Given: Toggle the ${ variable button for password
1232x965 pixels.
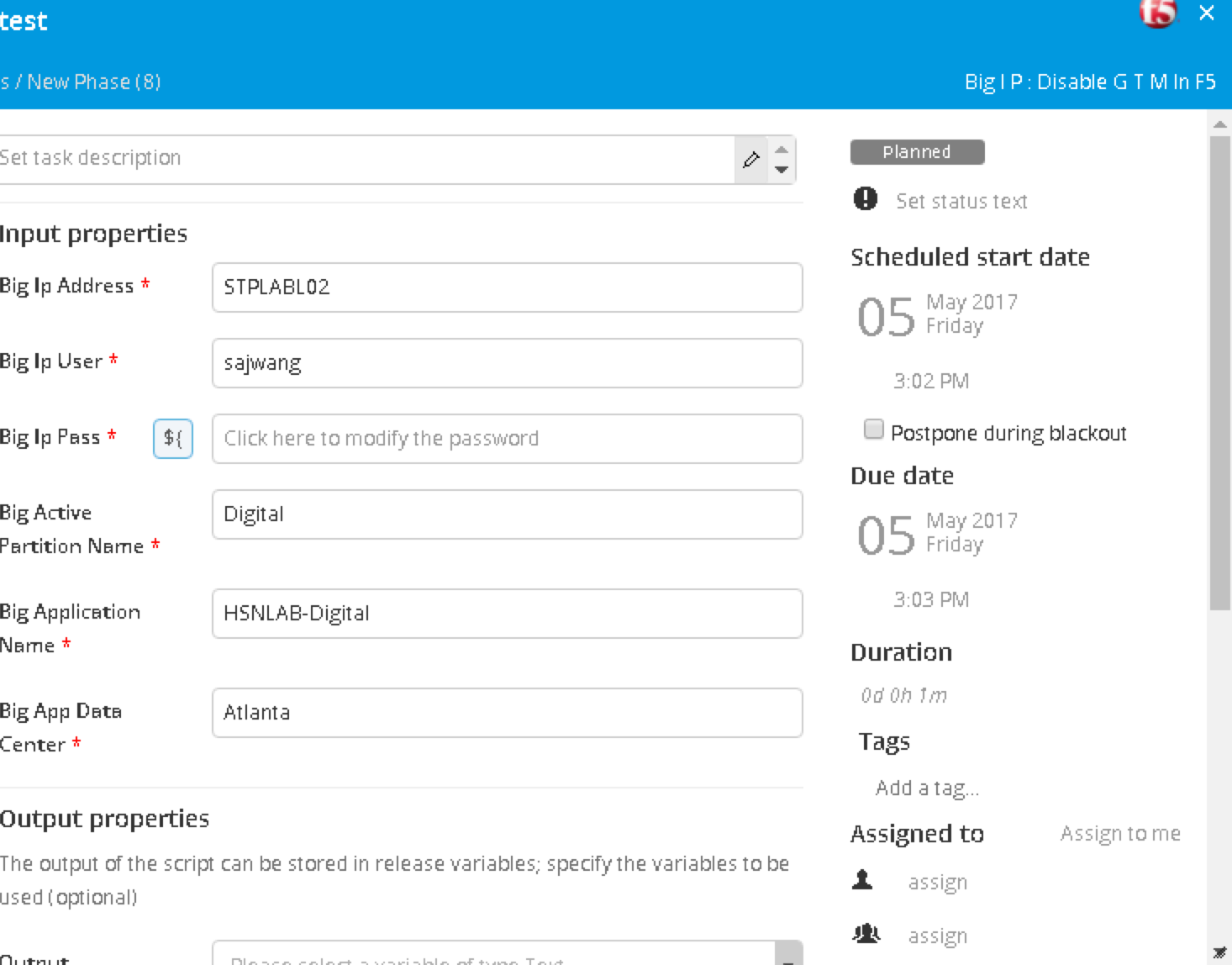Looking at the screenshot, I should 173,438.
